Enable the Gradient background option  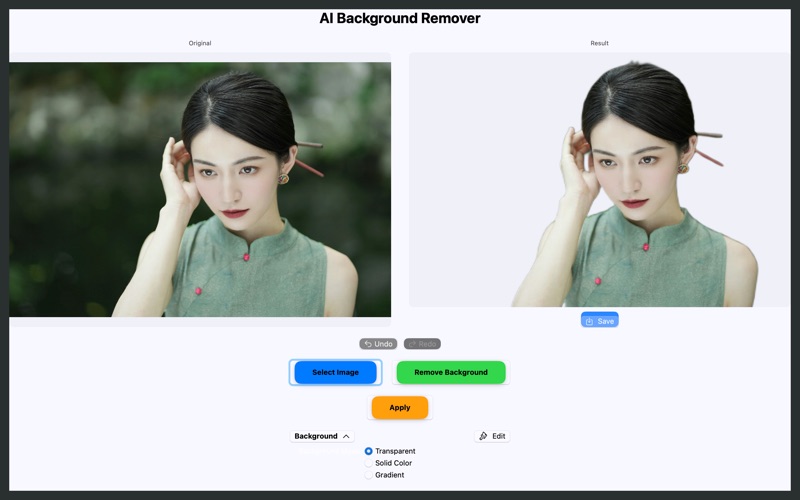(368, 475)
